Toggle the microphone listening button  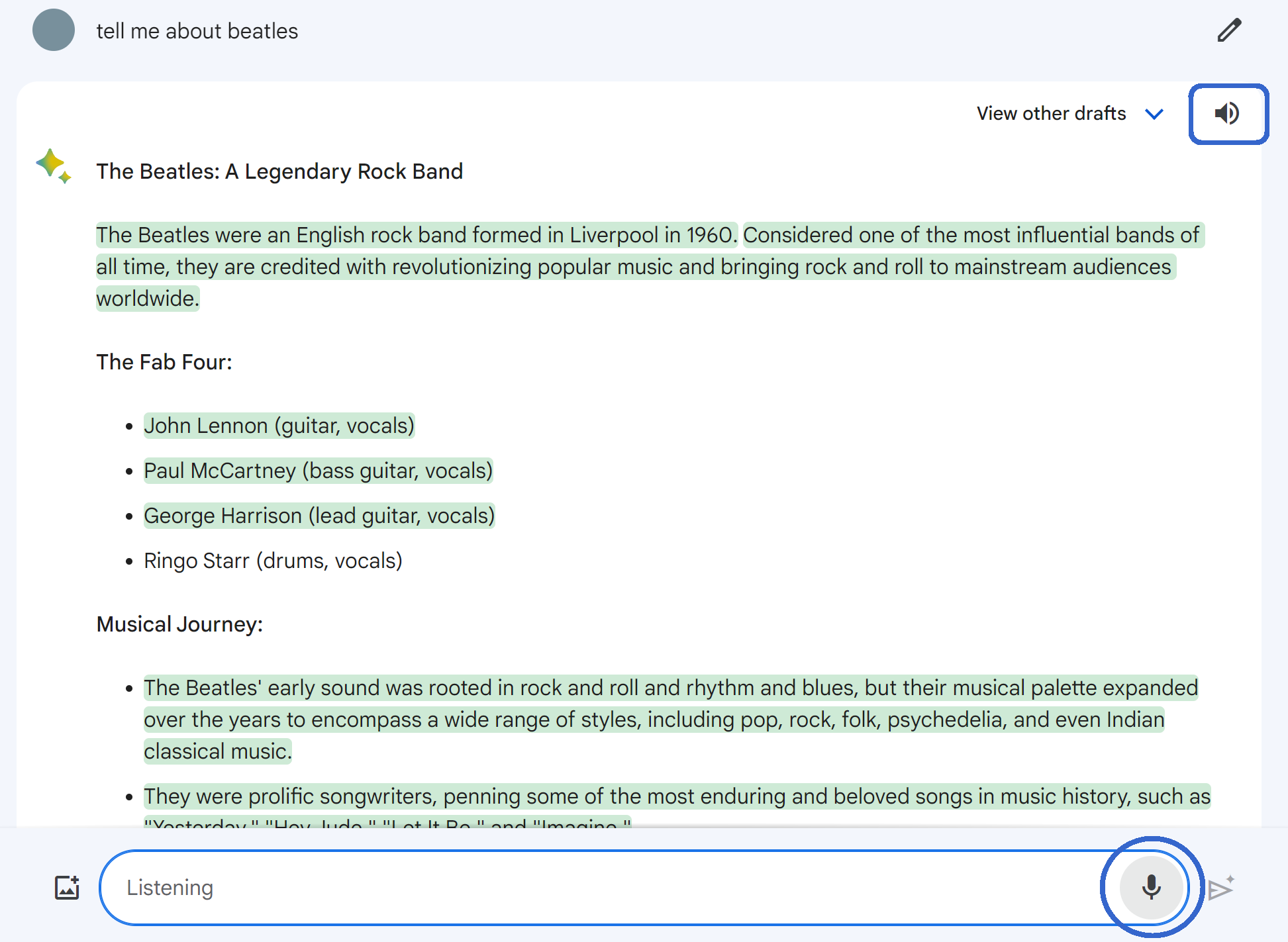point(1152,887)
